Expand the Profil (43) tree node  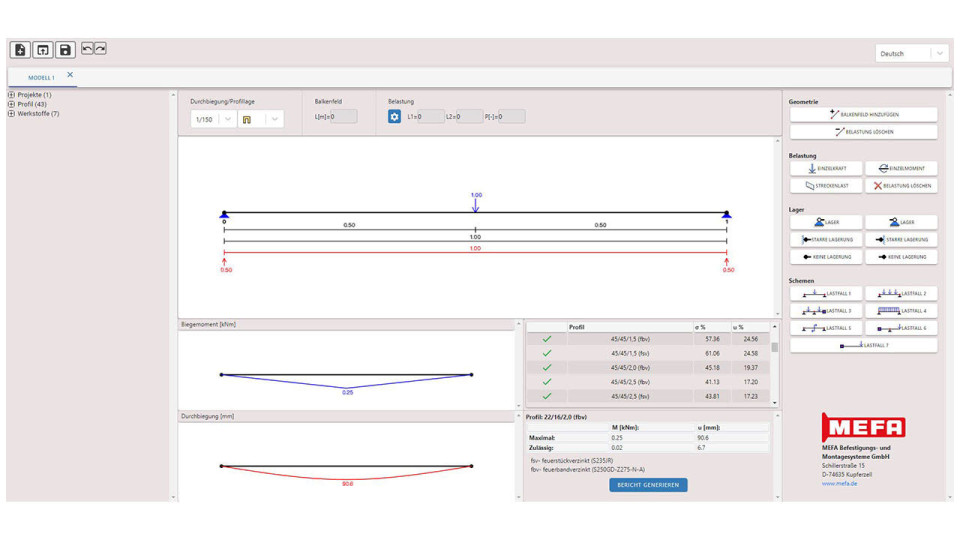click(11, 104)
